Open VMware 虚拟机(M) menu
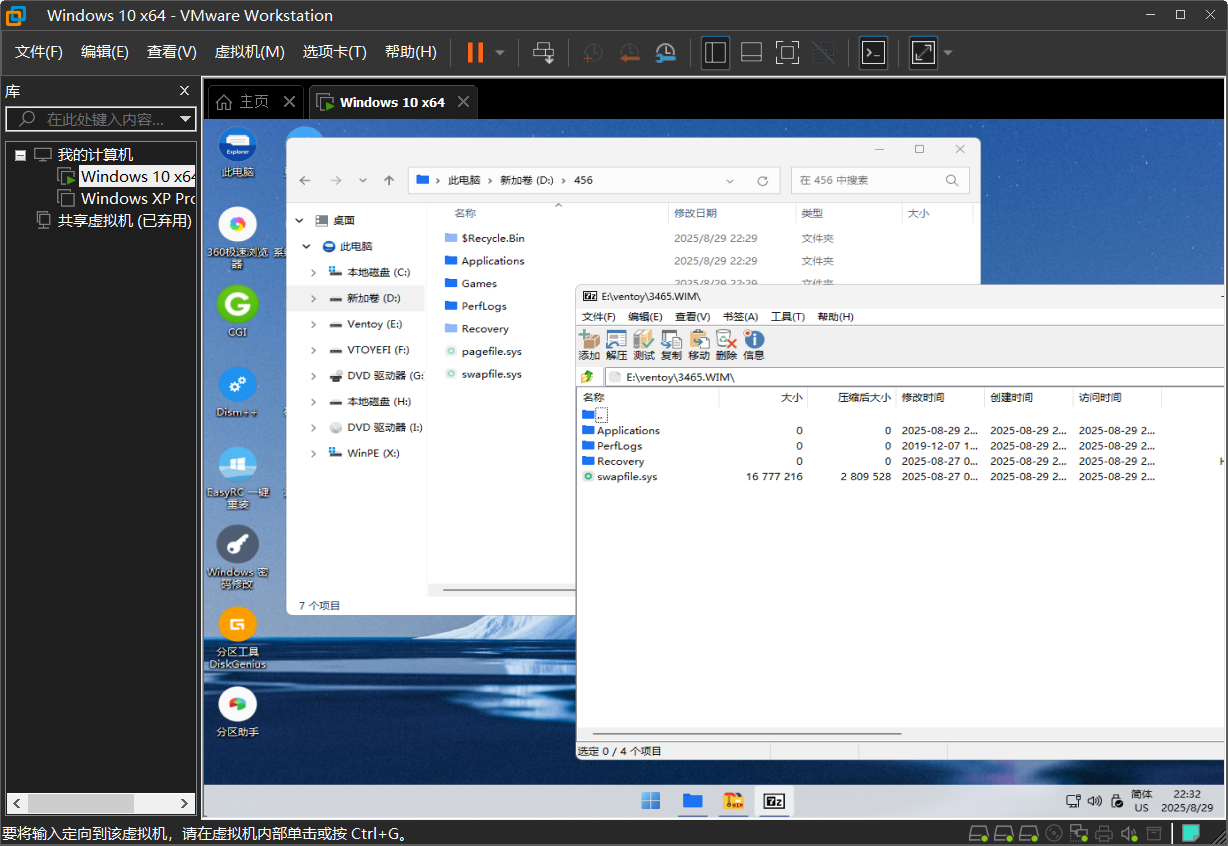Image resolution: width=1228 pixels, height=846 pixels. (x=250, y=52)
